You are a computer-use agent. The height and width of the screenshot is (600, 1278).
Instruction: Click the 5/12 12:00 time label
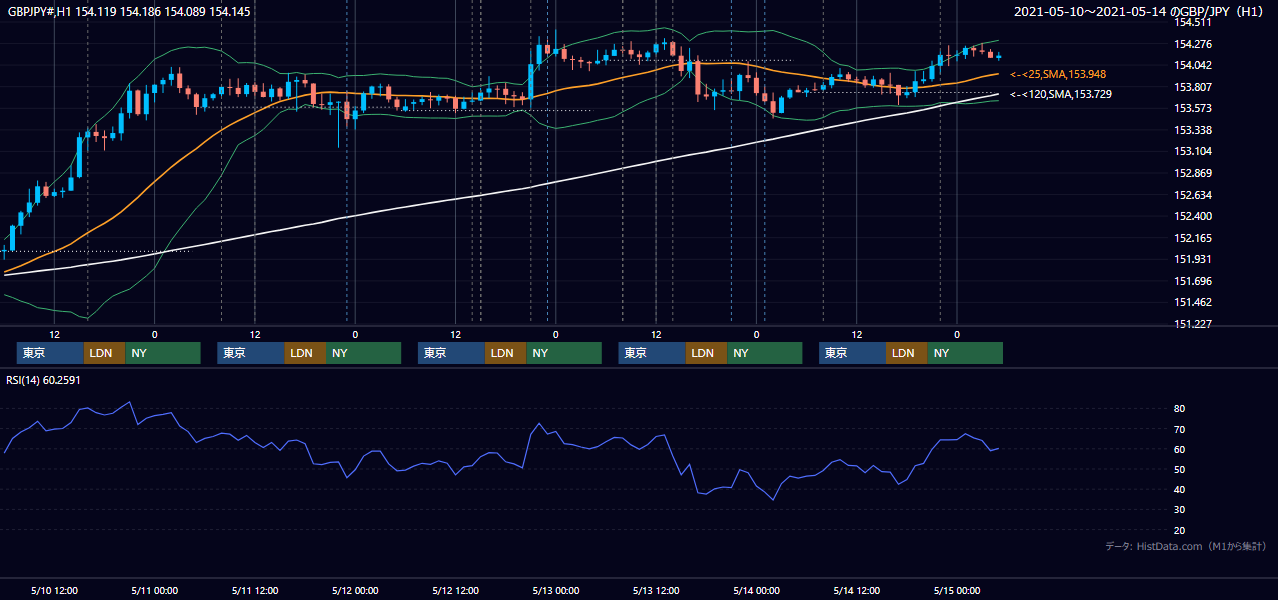[455, 591]
